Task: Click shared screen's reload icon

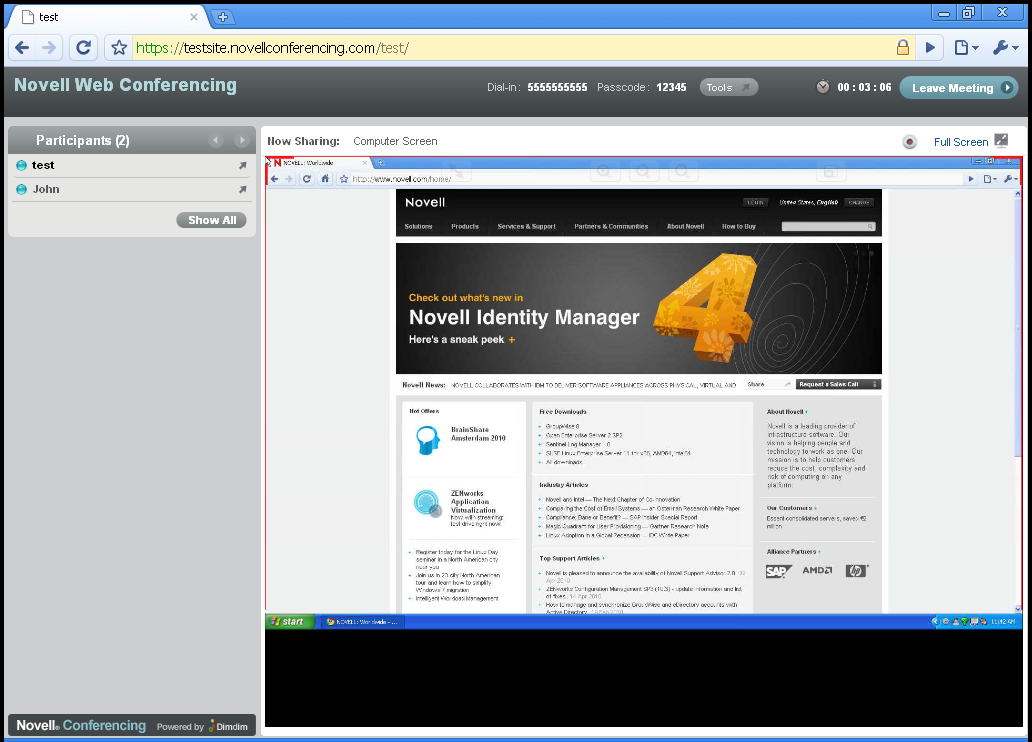Action: point(307,178)
